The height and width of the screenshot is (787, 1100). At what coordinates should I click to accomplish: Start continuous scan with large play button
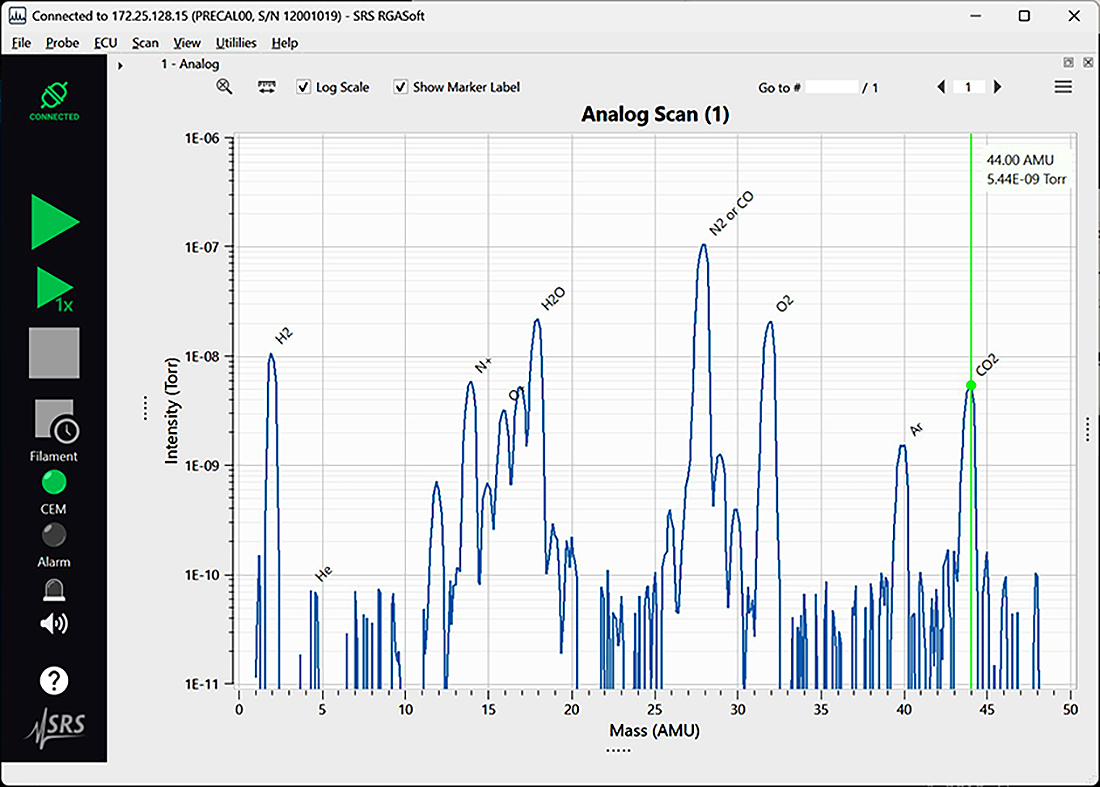55,222
